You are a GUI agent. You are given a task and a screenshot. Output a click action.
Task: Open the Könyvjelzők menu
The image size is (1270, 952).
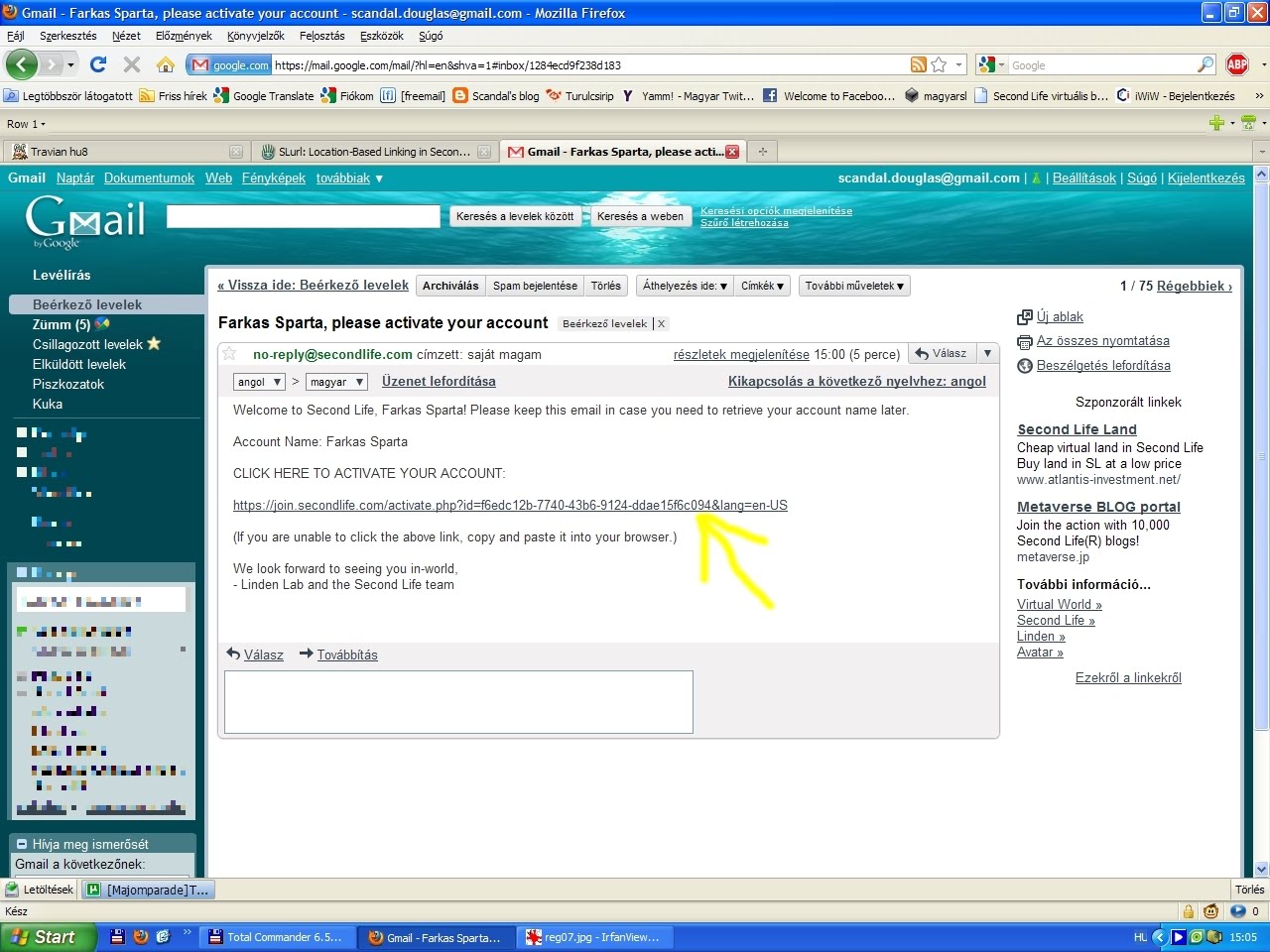[255, 36]
